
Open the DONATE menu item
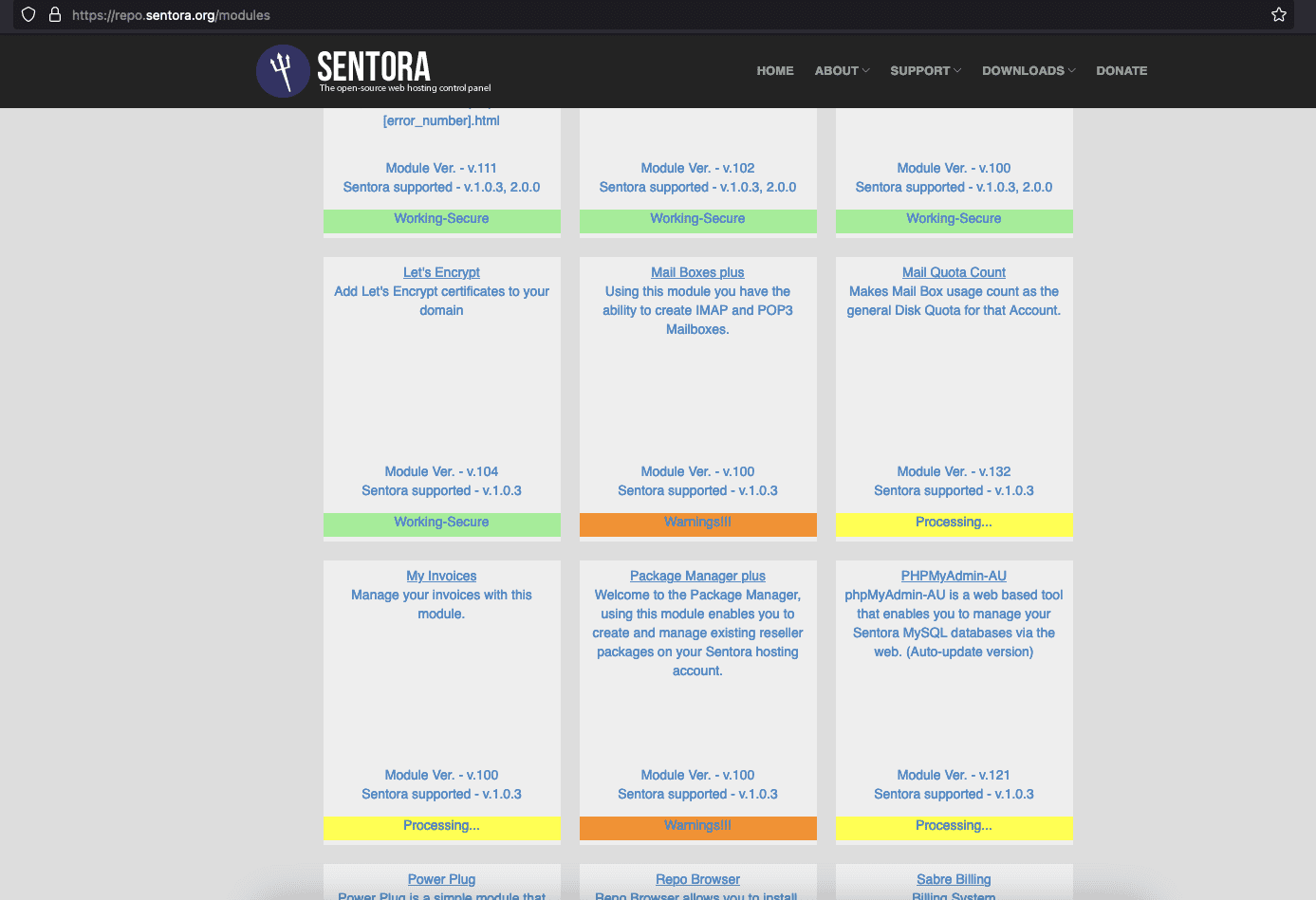click(1121, 71)
